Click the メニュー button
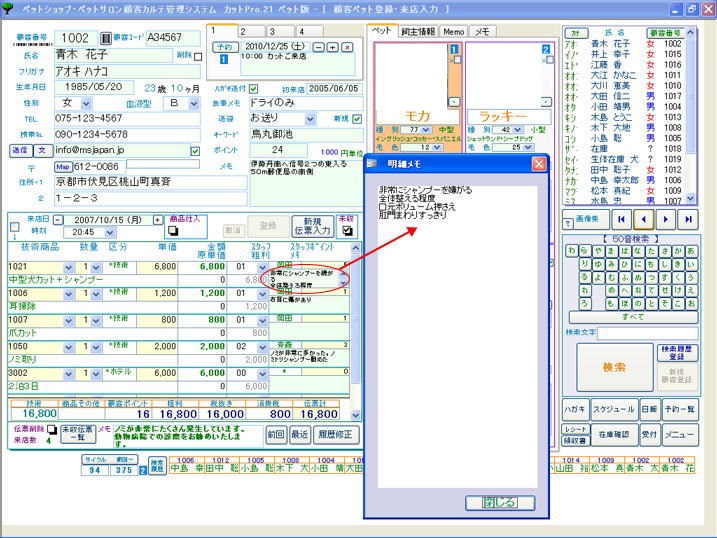The width and height of the screenshot is (717, 538). click(679, 434)
